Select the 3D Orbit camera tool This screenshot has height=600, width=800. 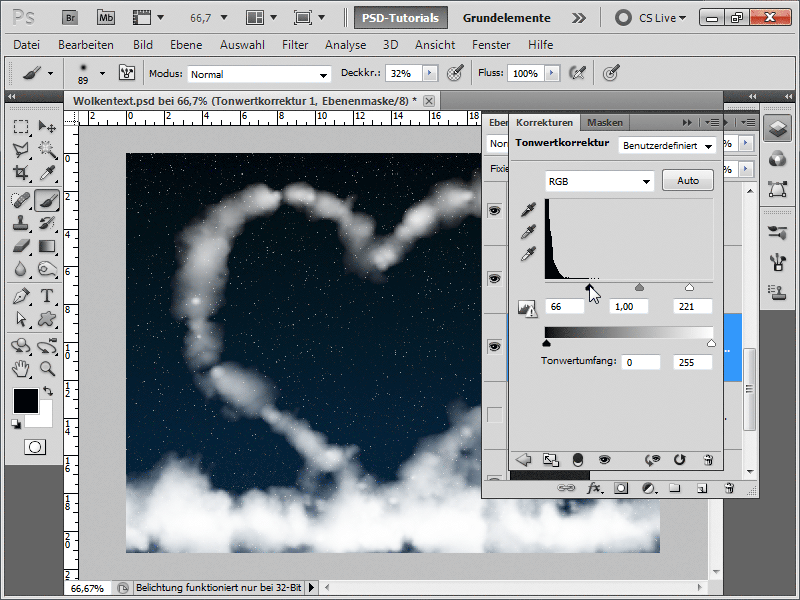tap(47, 346)
